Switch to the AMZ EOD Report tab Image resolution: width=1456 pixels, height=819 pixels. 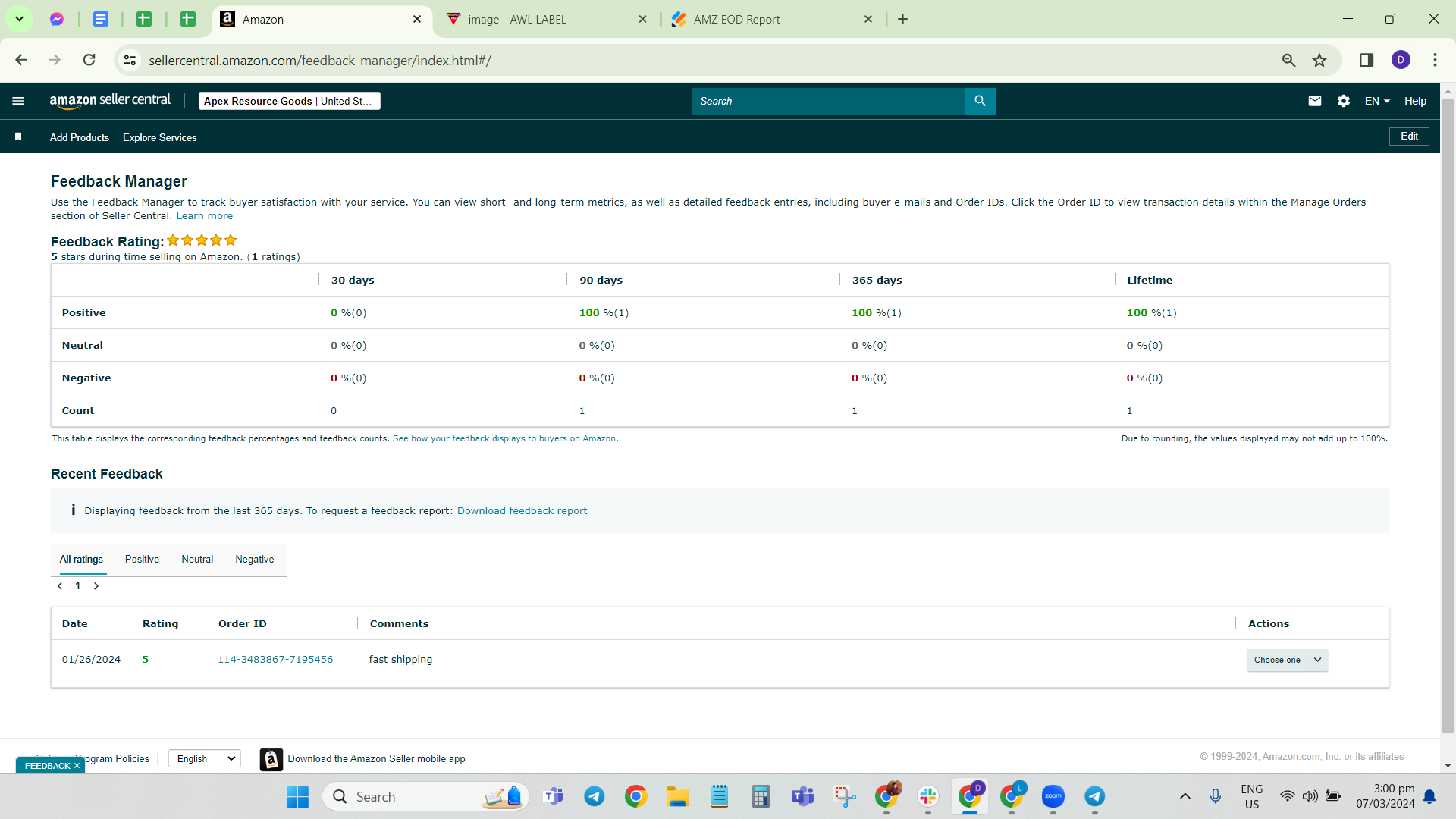772,19
